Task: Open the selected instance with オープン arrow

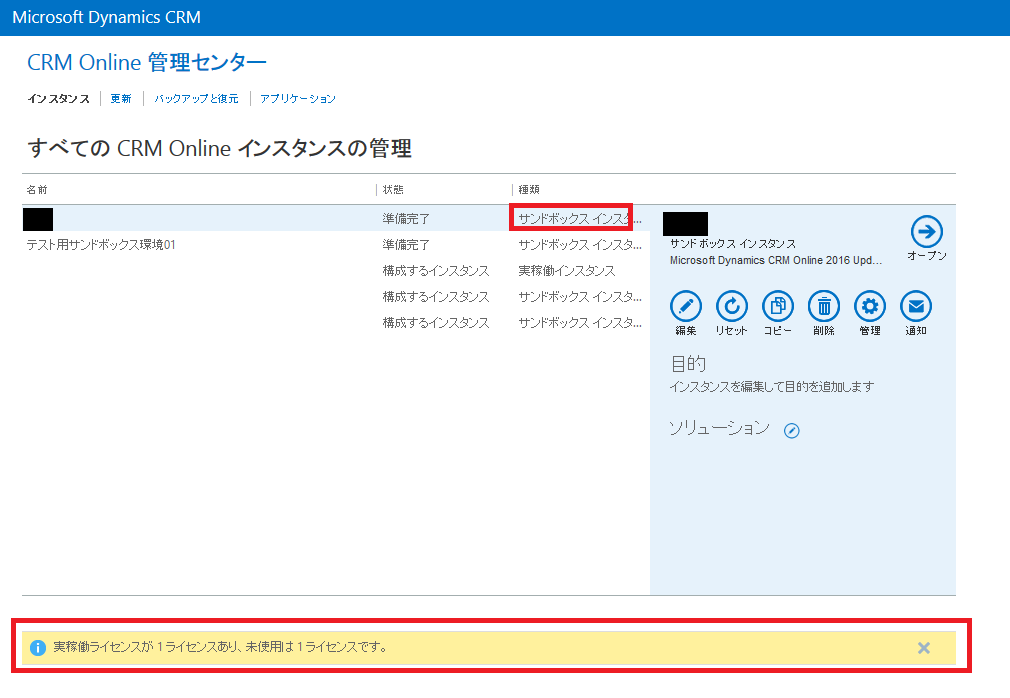Action: (926, 231)
